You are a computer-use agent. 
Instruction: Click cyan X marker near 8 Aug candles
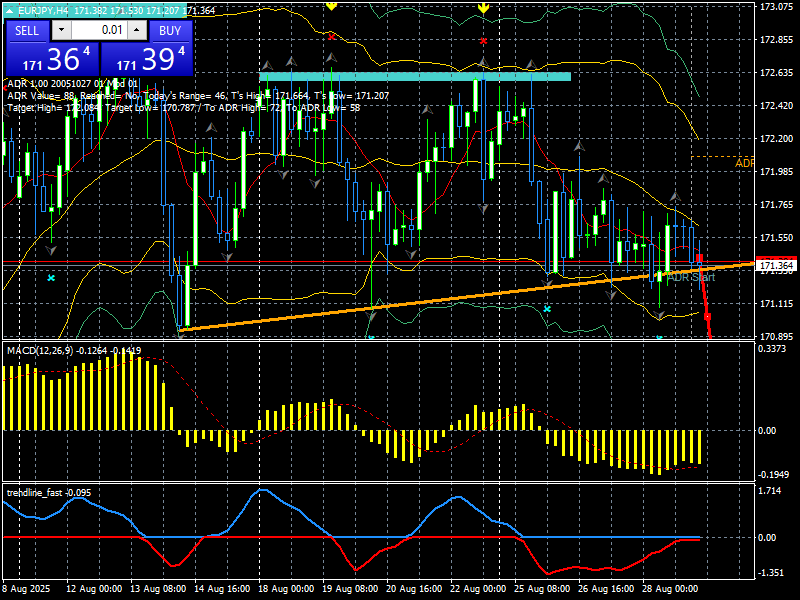(51, 278)
